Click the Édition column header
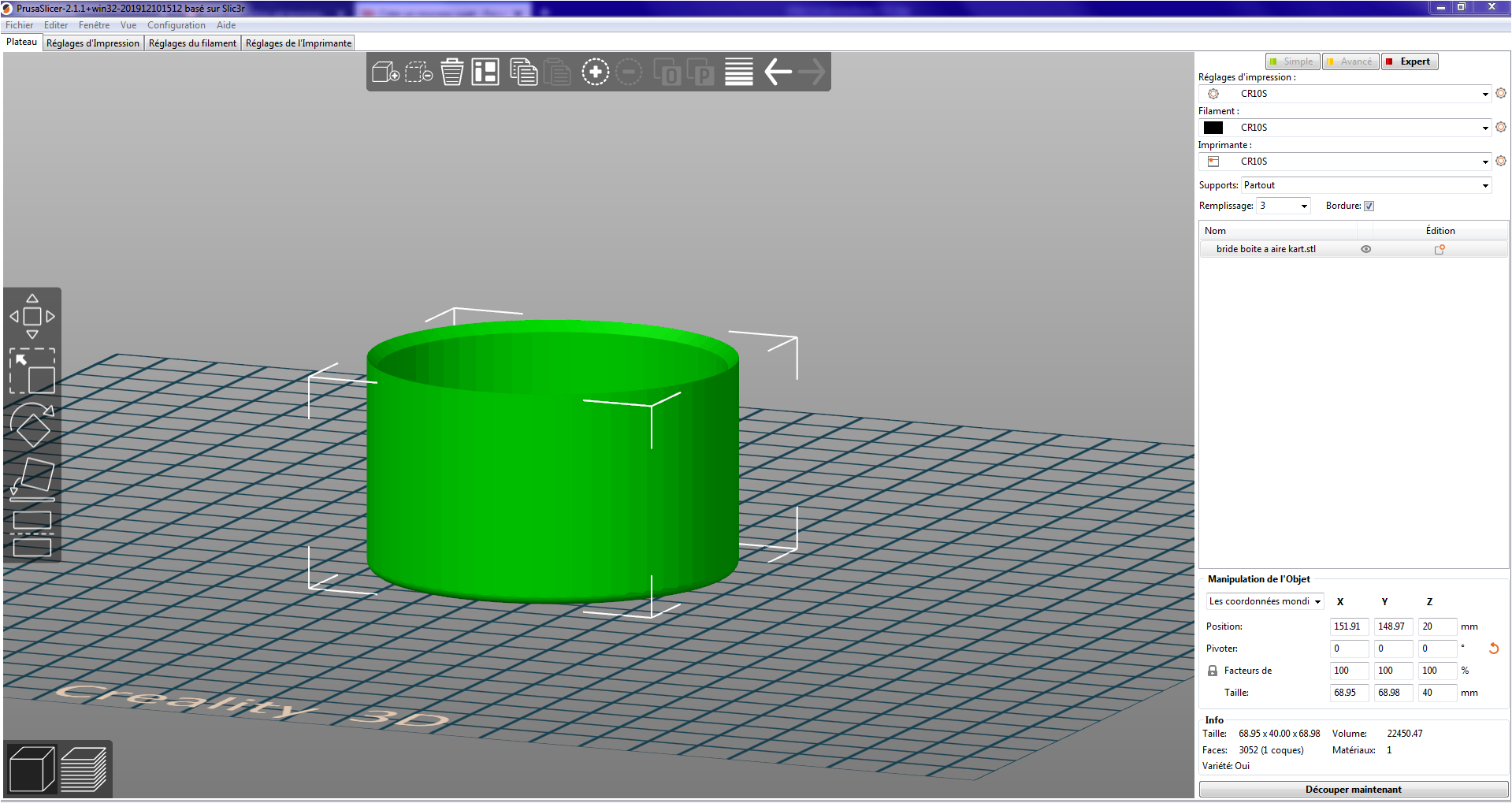 click(x=1440, y=231)
